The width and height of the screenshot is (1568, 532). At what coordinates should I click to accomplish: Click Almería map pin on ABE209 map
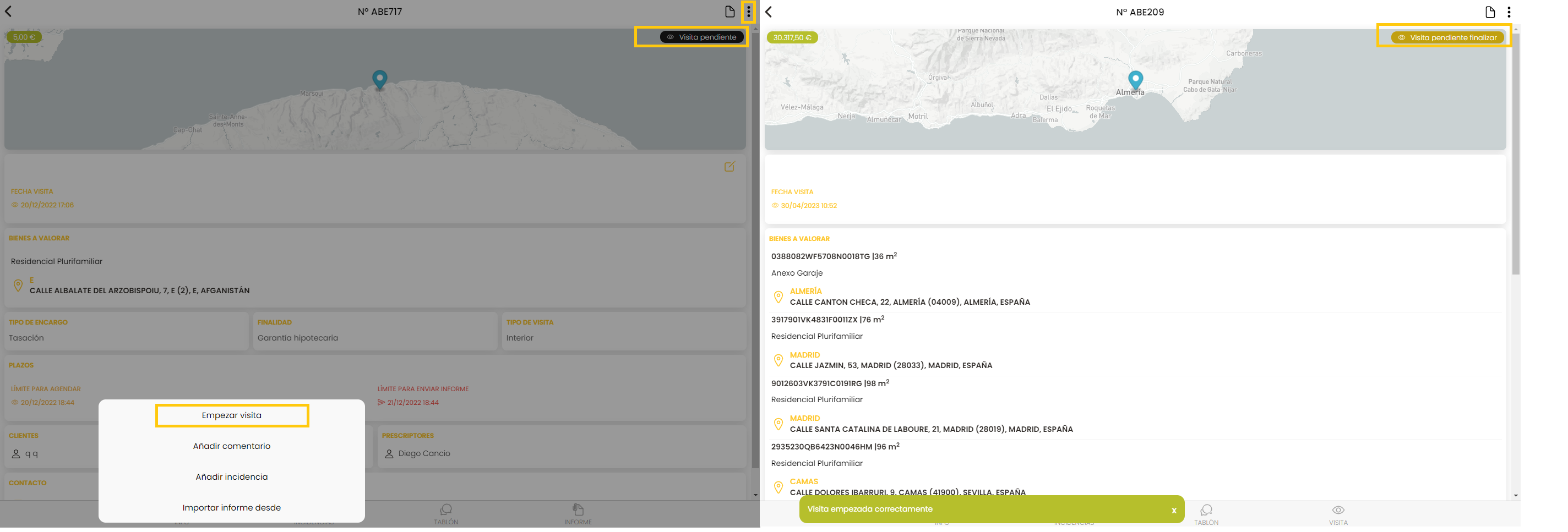click(1135, 80)
